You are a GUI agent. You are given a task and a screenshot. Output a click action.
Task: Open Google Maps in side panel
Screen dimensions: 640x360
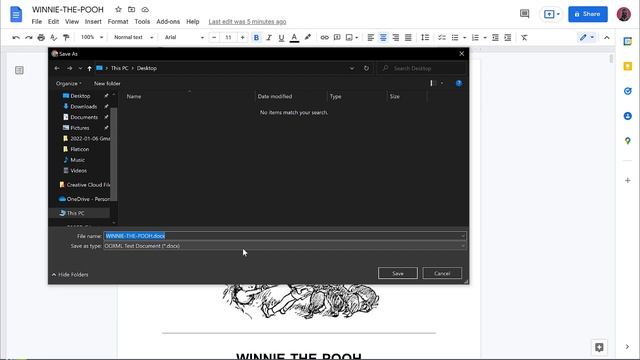click(628, 141)
